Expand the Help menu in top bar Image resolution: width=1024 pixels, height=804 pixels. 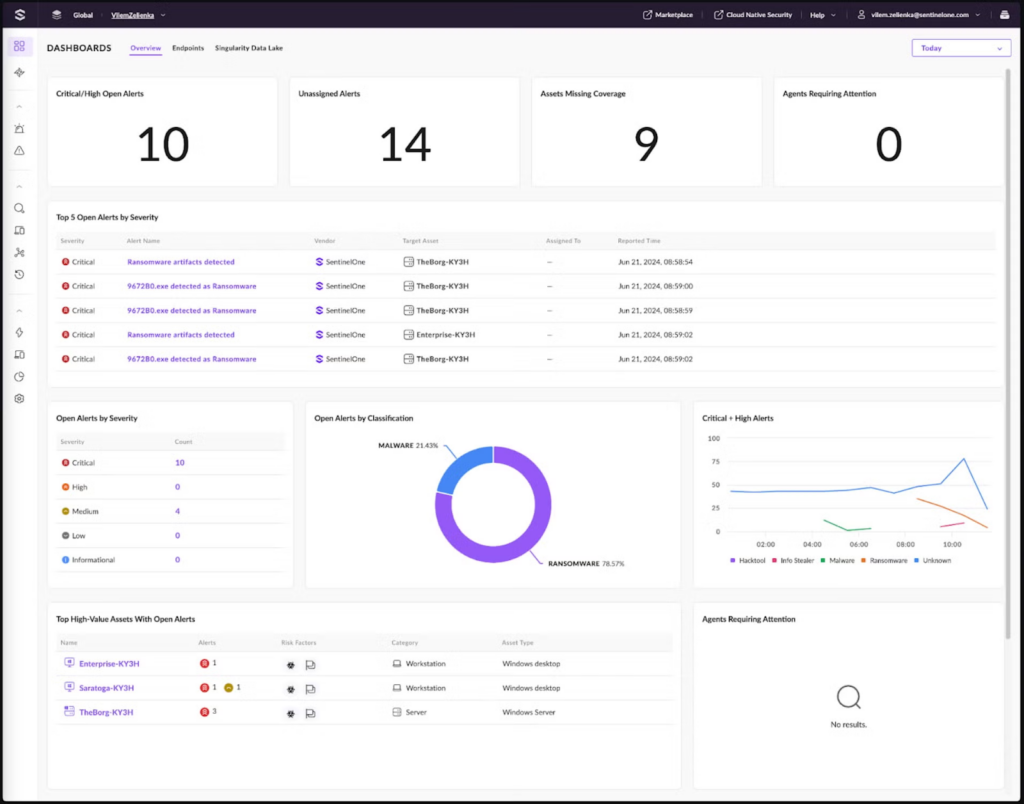(821, 15)
